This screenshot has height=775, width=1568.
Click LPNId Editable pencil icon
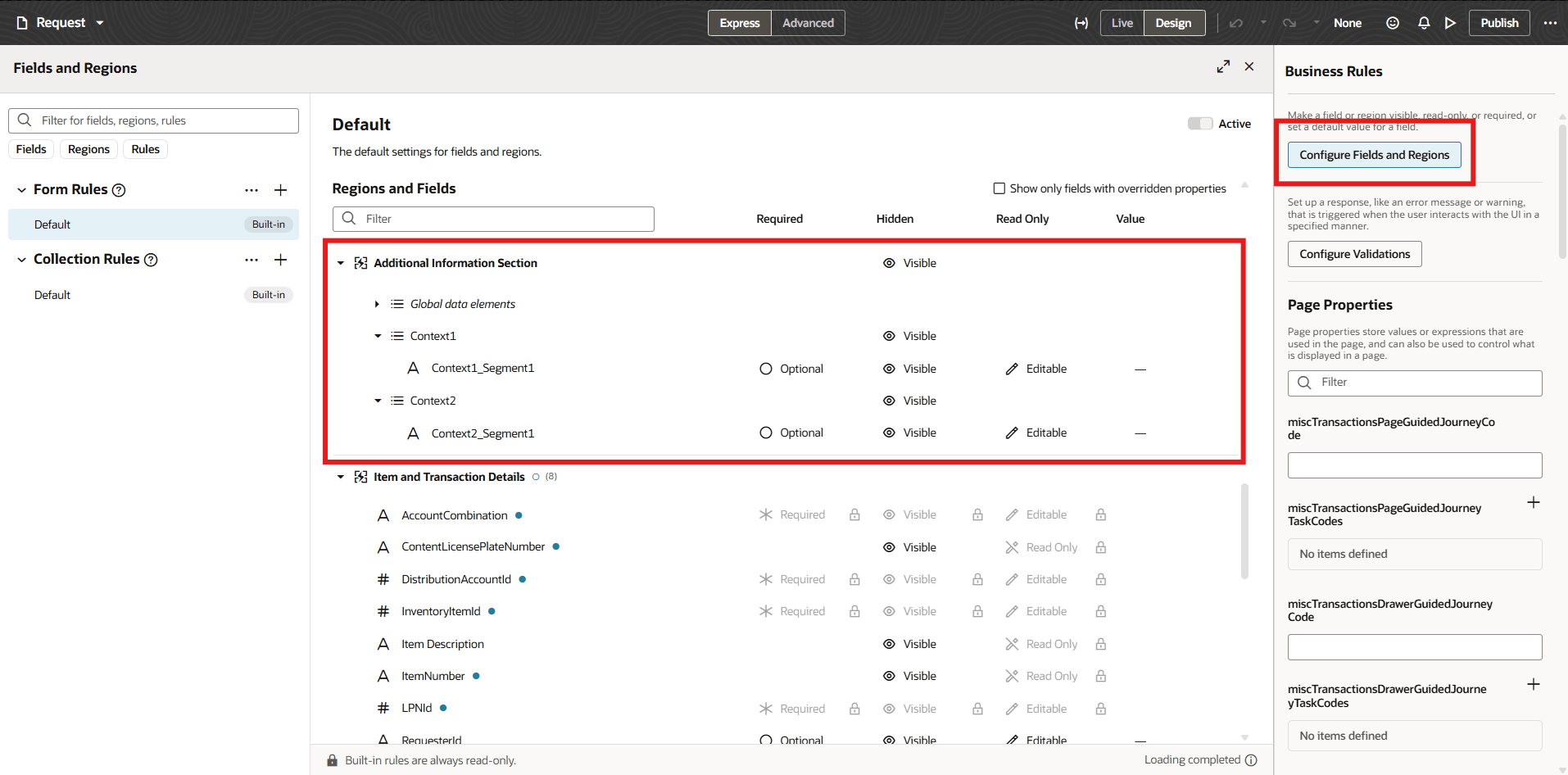1012,709
